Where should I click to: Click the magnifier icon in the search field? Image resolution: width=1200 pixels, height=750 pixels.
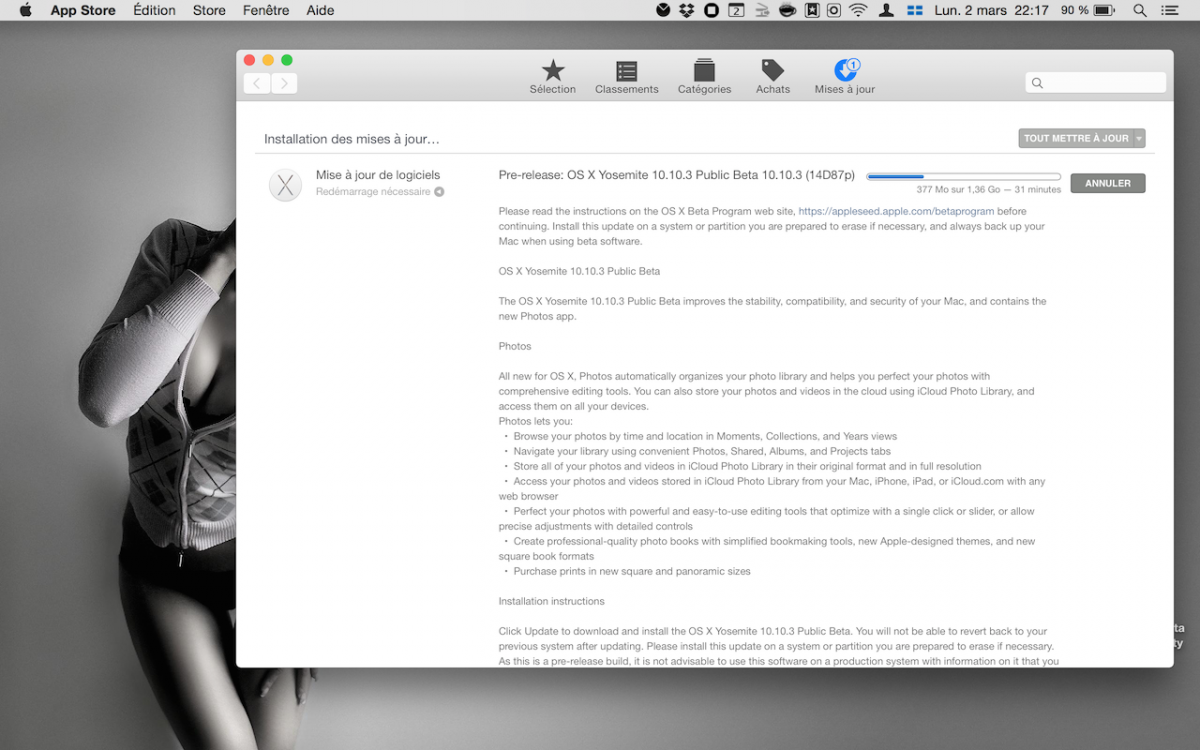[1037, 83]
